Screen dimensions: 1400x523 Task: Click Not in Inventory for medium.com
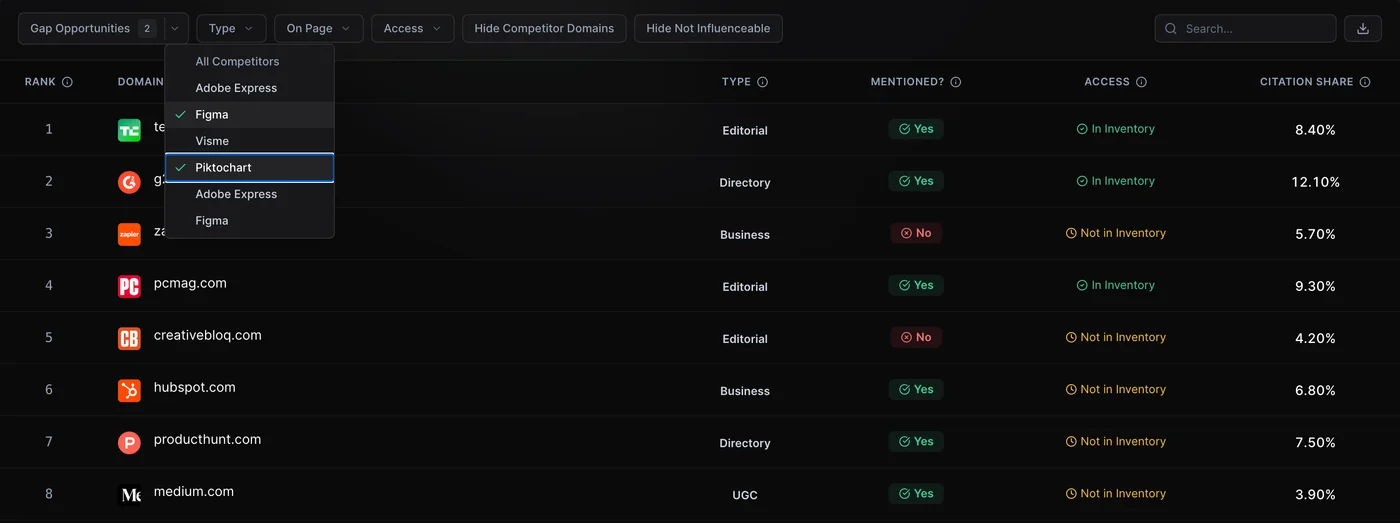1116,493
